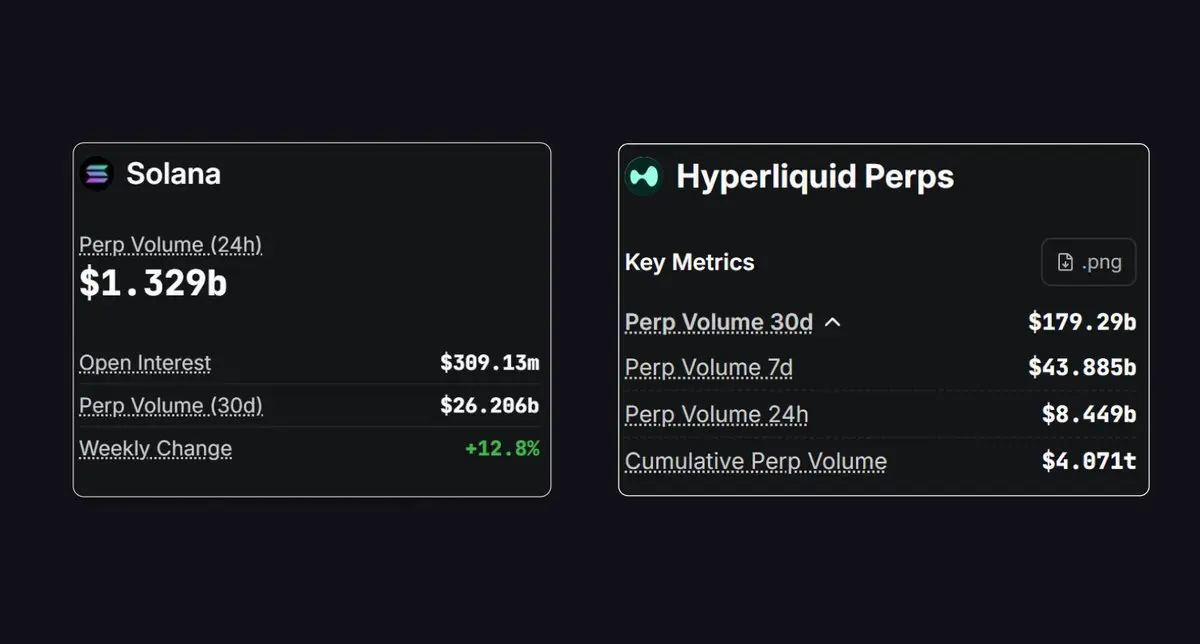Viewport: 1200px width, 644px height.
Task: Click the Hyperliquid Perp Volume 30d label
Action: coord(718,322)
